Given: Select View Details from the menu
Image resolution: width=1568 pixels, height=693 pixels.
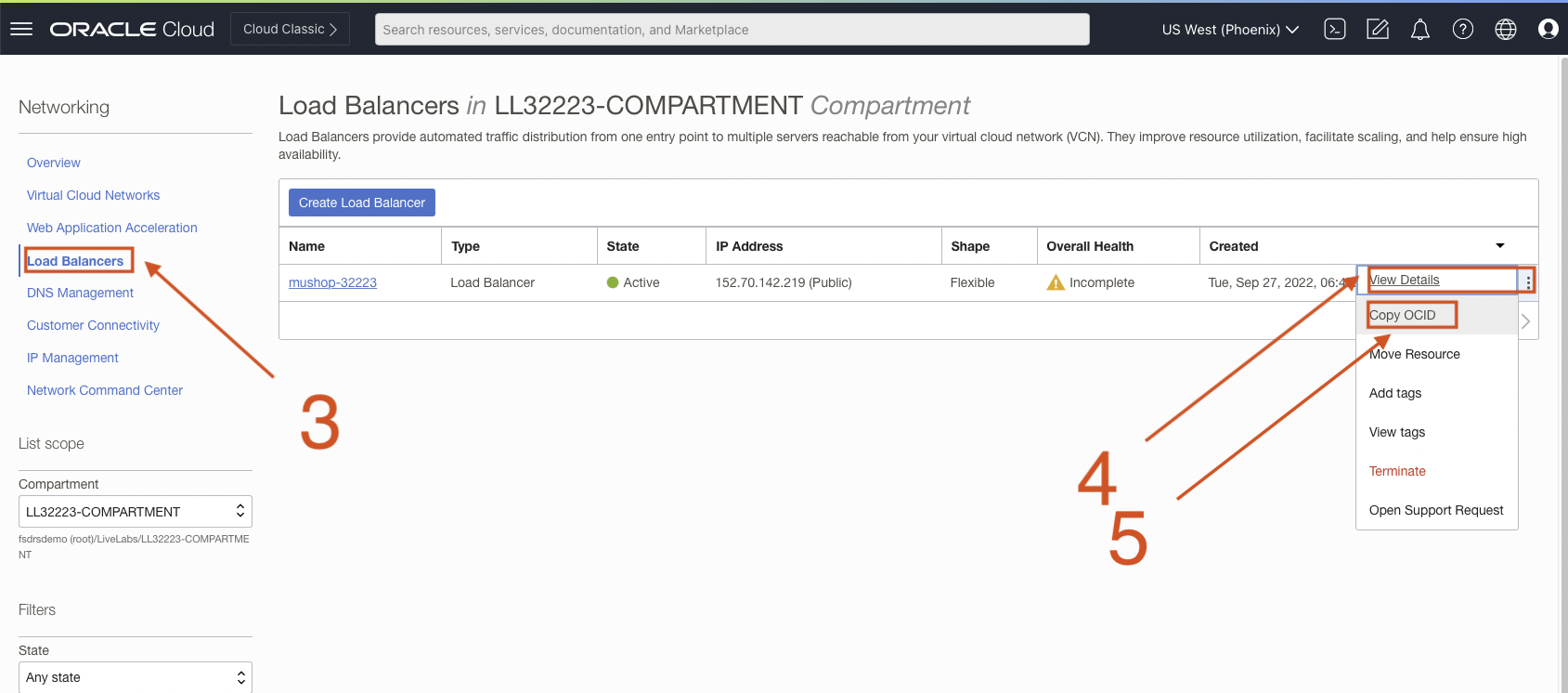Looking at the screenshot, I should (1405, 281).
